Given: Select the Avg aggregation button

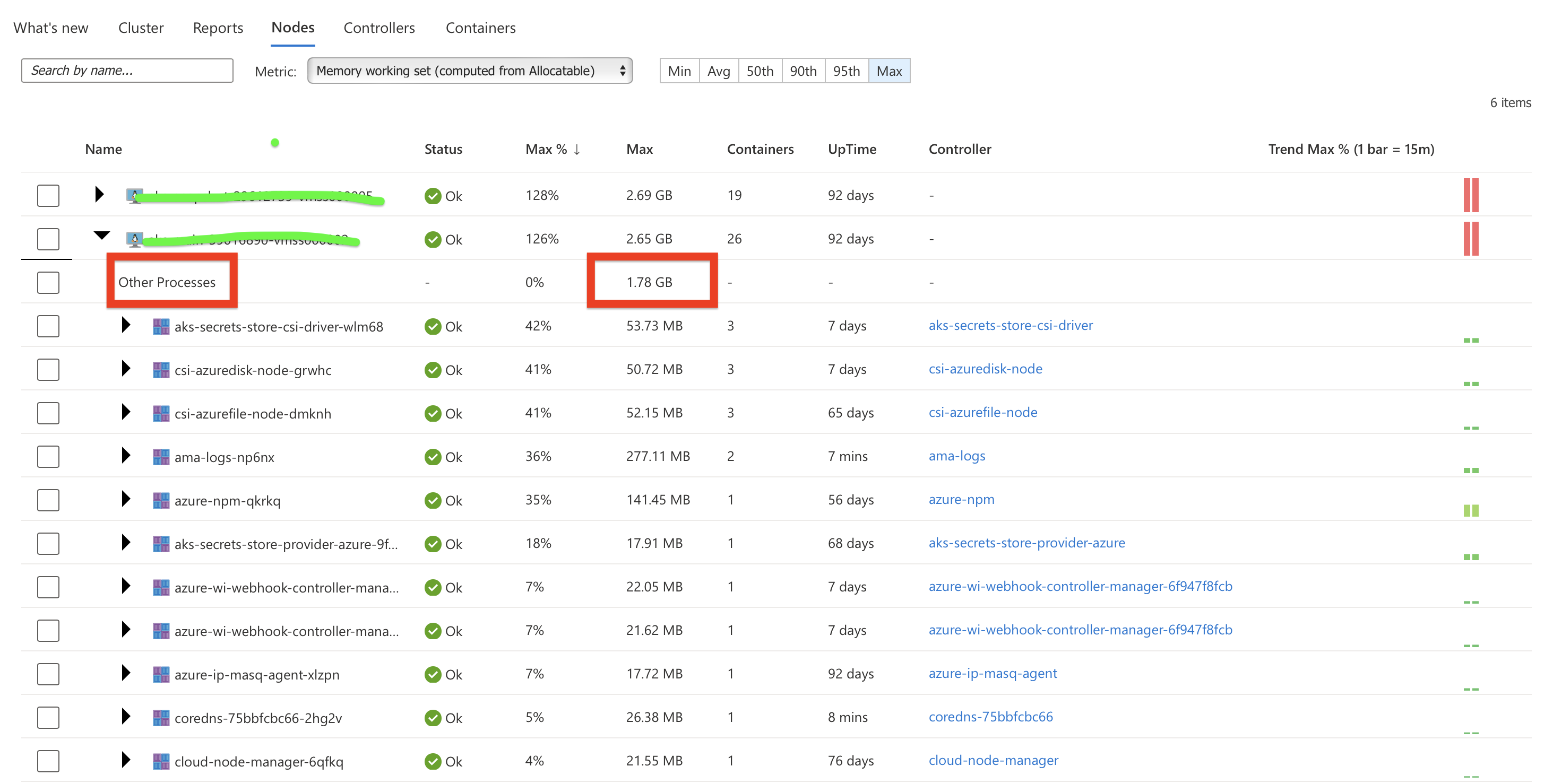Looking at the screenshot, I should (x=719, y=71).
